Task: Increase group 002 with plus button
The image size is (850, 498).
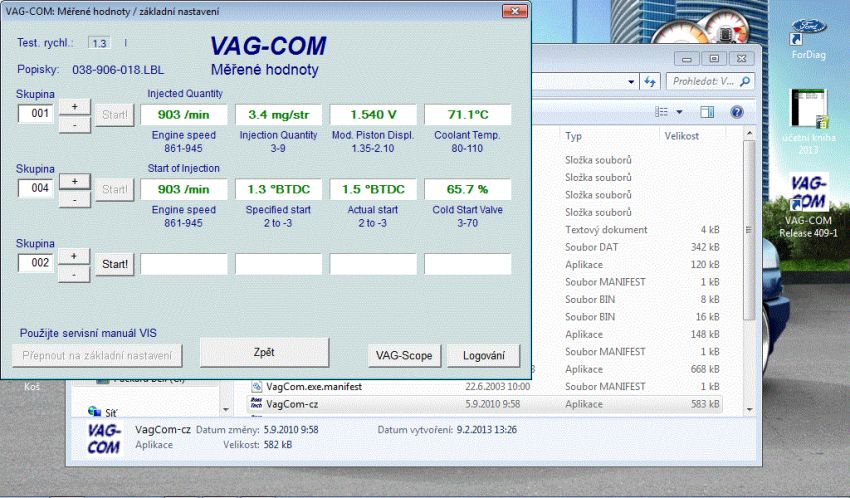Action: point(74,256)
